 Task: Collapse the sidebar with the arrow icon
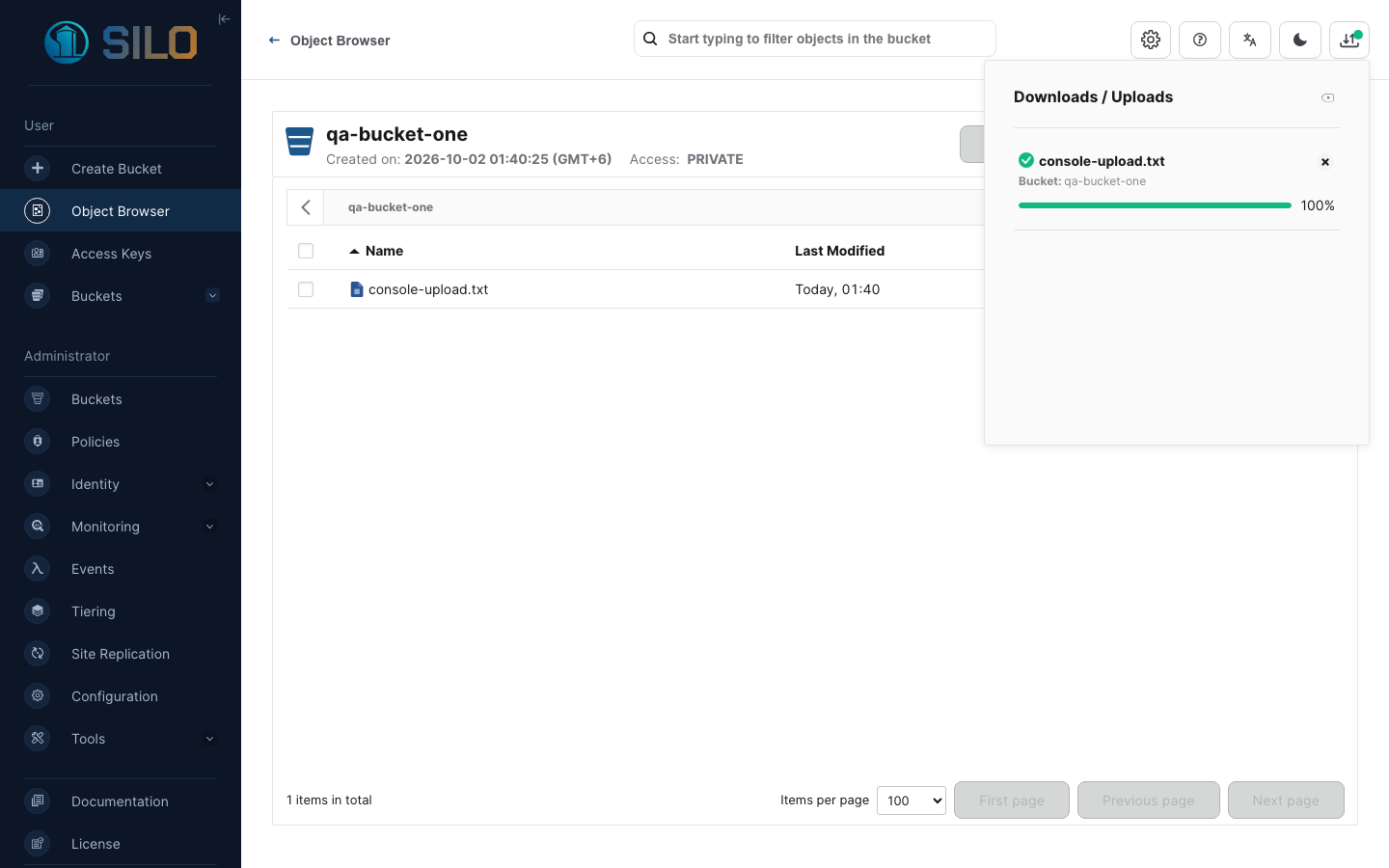224,18
